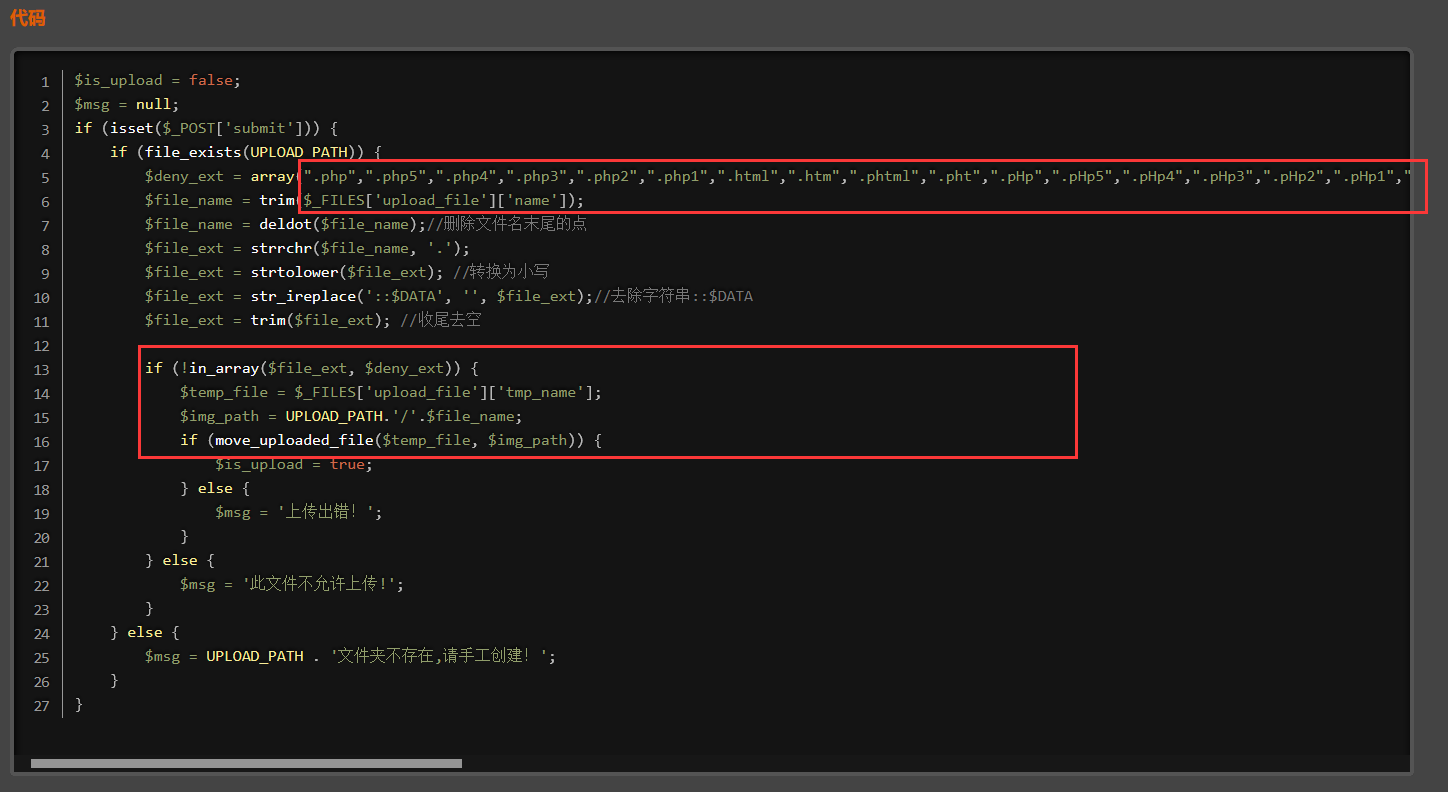
Task: Click the '} else {' on line 24
Action: coord(145,632)
